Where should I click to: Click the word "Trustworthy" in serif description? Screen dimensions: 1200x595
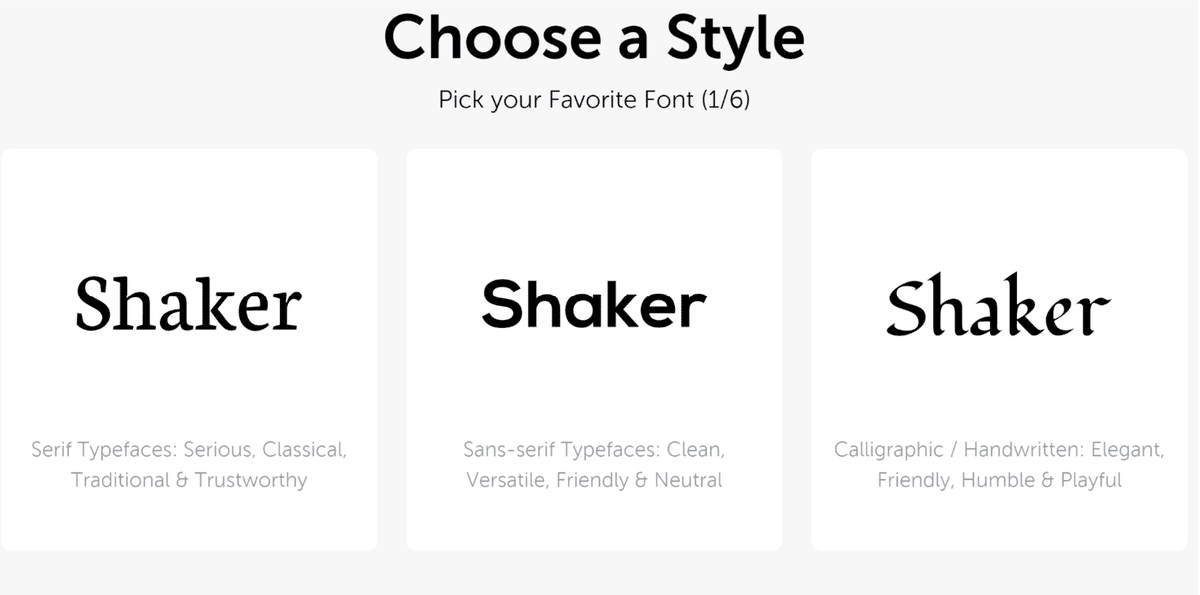click(x=251, y=480)
